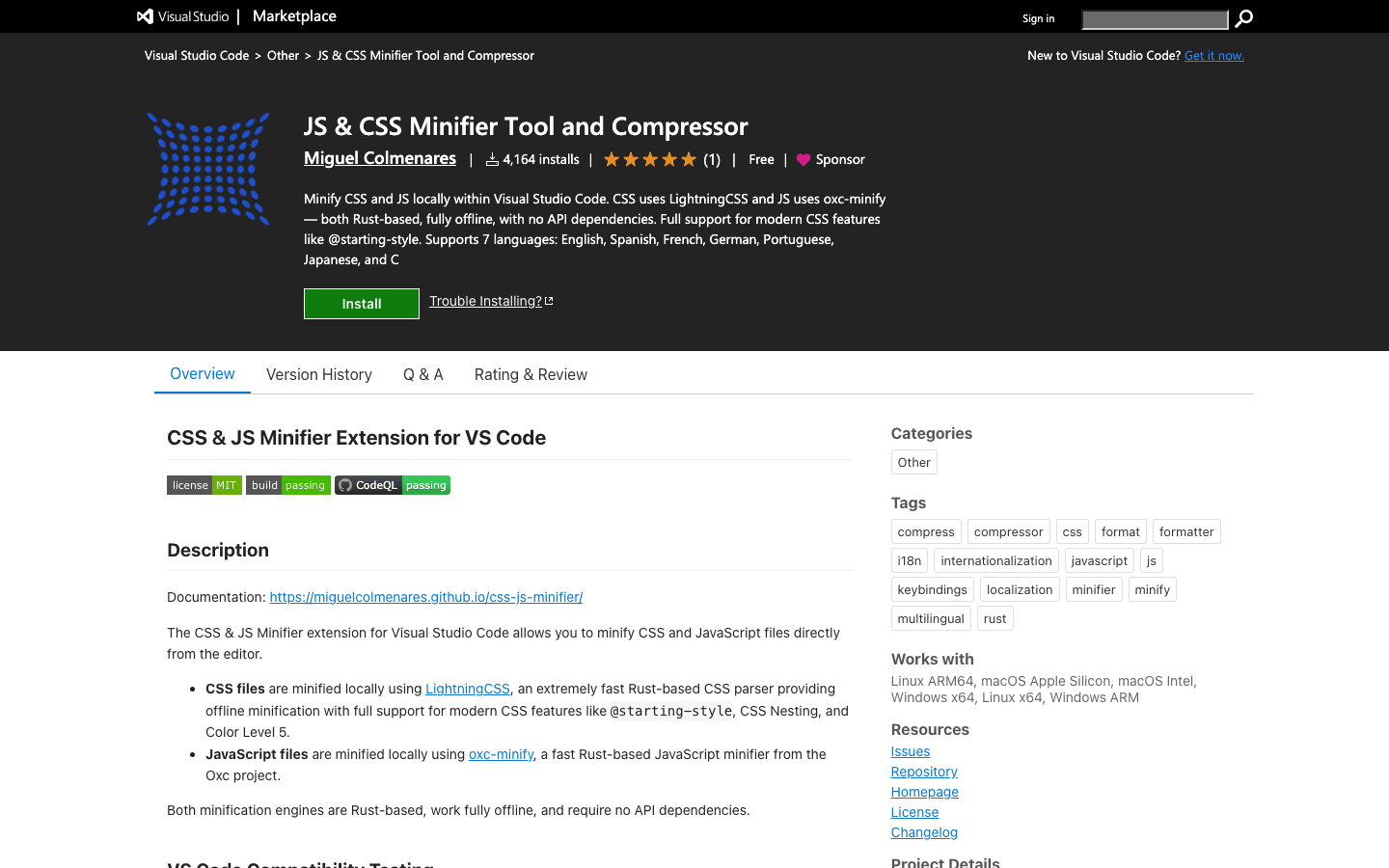The width and height of the screenshot is (1389, 868).
Task: Open publisher Miguel Colmenares page
Action: pos(380,158)
